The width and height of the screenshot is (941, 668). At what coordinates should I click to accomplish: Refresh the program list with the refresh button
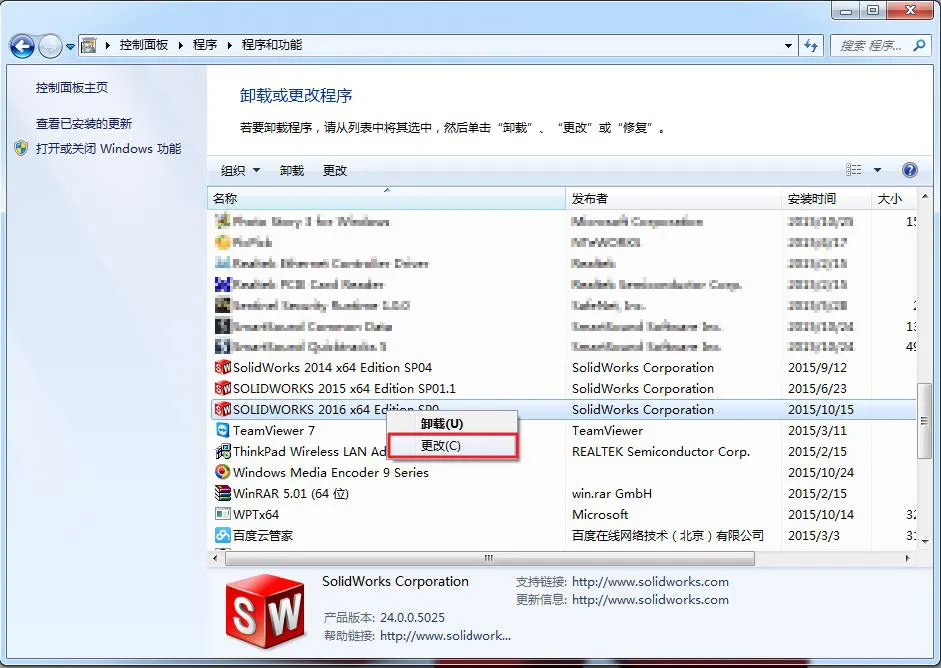[811, 46]
